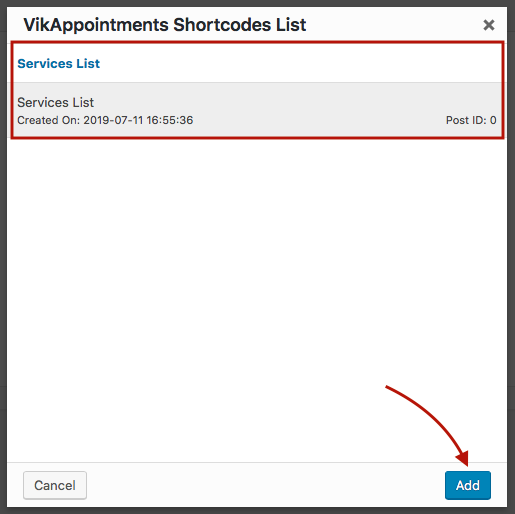
Task: Pick the shortcode created on 2019-07-11
Action: click(257, 110)
